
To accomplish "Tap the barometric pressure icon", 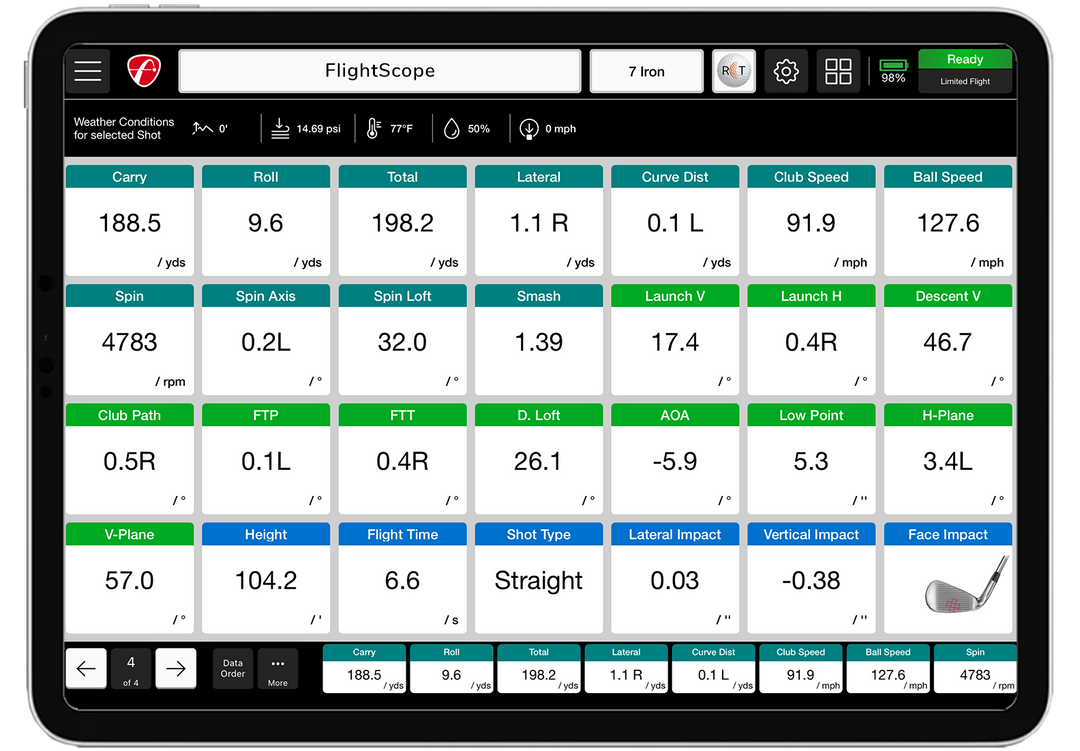I will 280,129.
